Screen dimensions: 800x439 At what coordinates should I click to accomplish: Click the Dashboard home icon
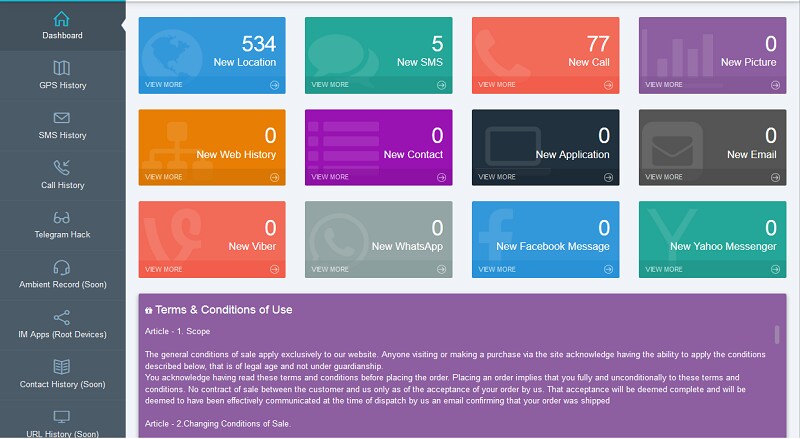[x=62, y=18]
